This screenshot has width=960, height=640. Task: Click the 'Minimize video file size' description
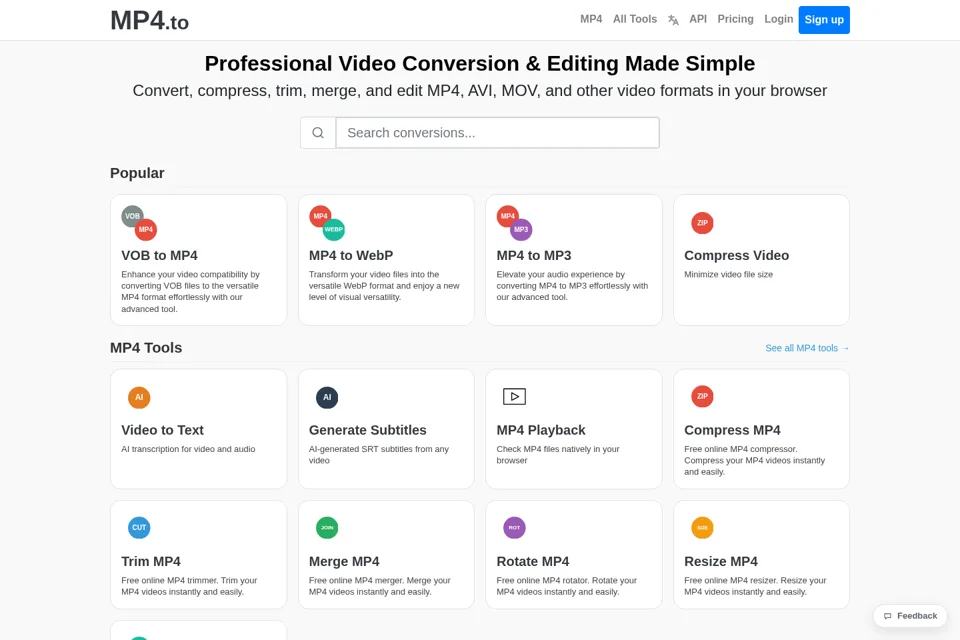729,274
